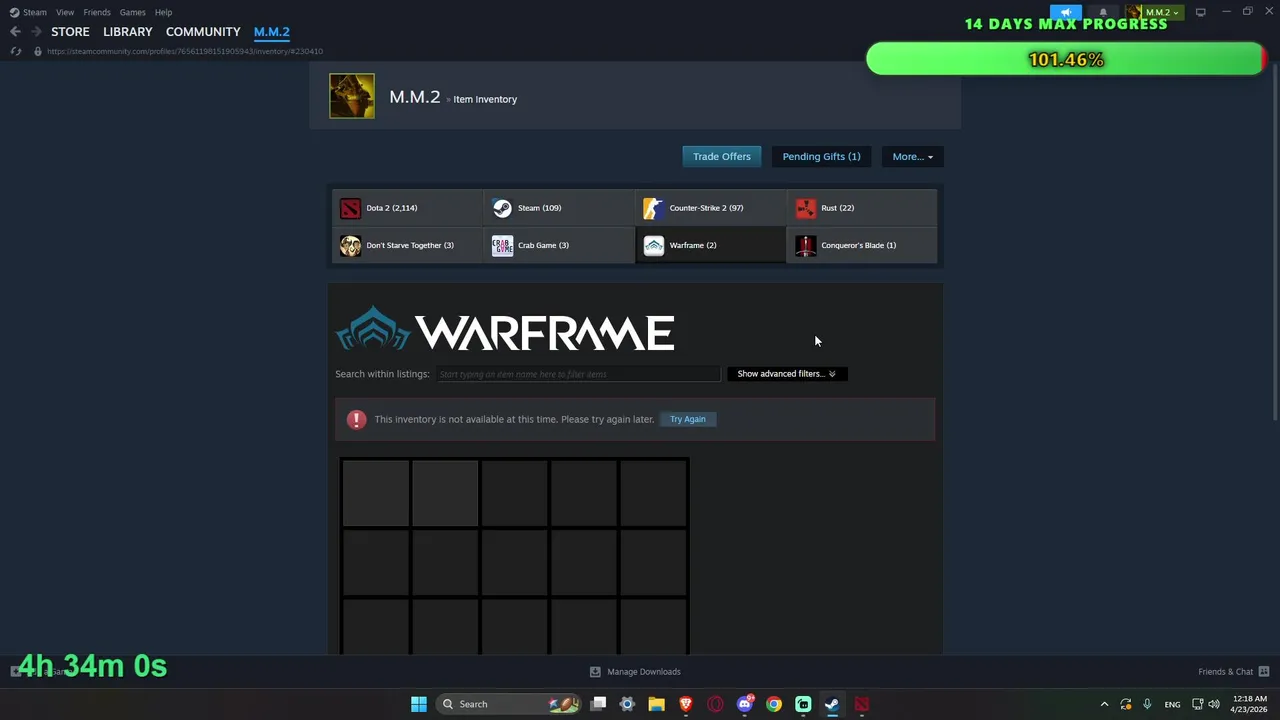Click the M.M.2 profile avatar image
Screen dimensions: 1280x720
(x=352, y=96)
